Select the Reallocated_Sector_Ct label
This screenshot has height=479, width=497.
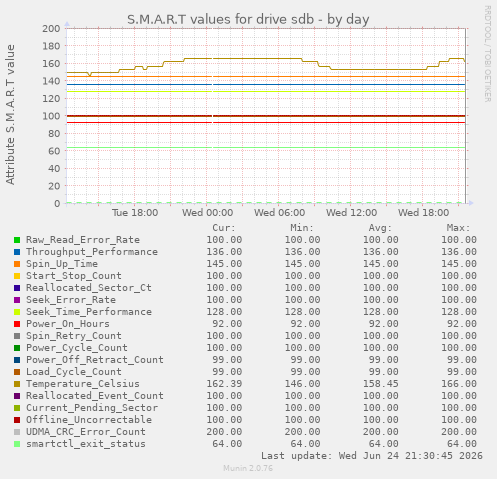(89, 288)
